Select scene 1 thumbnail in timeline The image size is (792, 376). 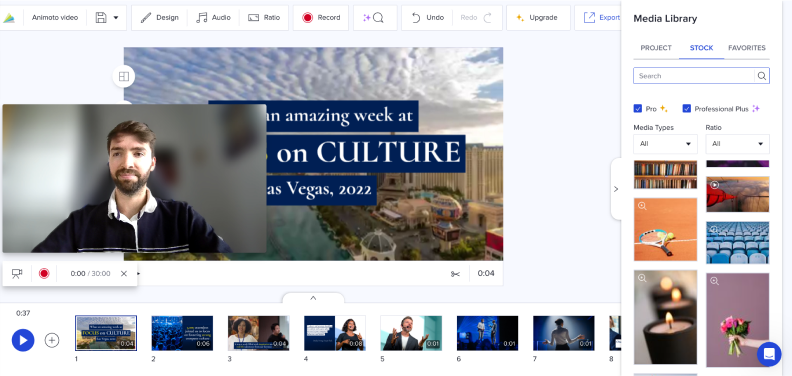[106, 333]
